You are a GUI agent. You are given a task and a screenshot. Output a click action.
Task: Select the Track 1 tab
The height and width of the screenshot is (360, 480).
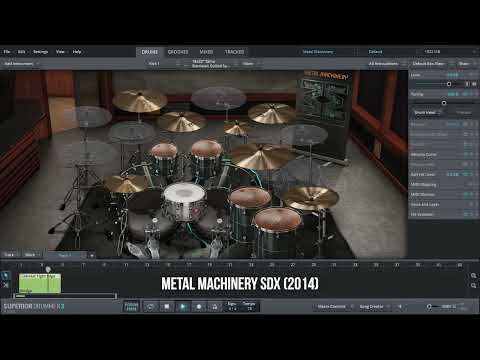point(67,255)
